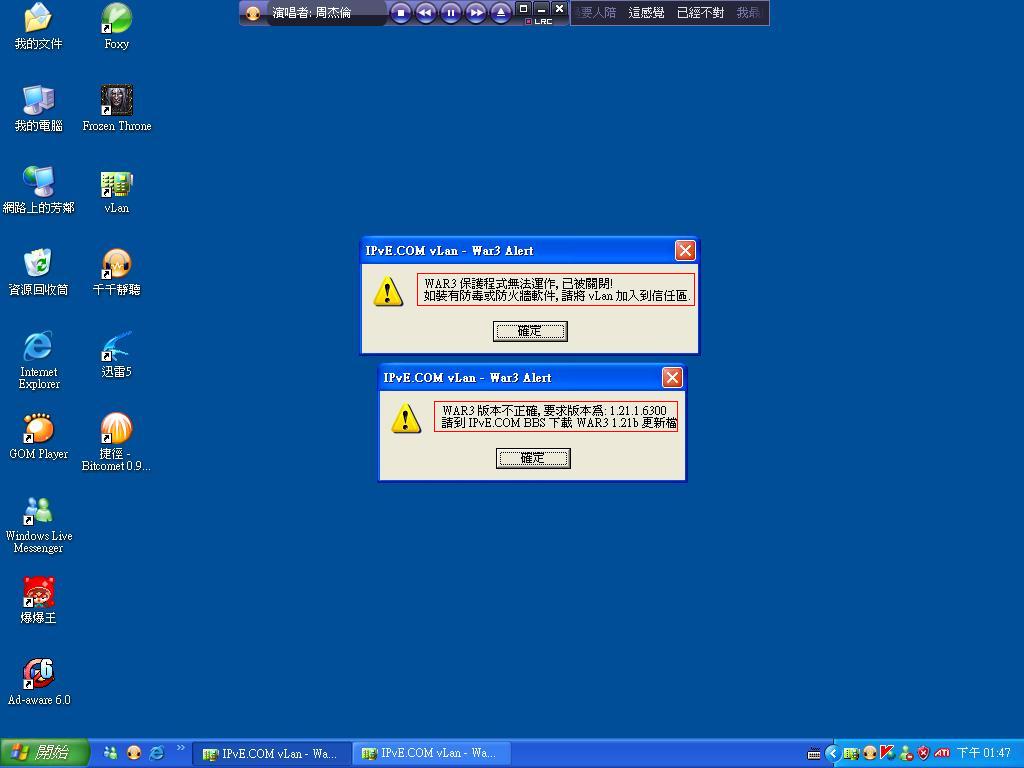Open the Frozen Throne desktop shortcut
The height and width of the screenshot is (768, 1024).
(x=117, y=101)
